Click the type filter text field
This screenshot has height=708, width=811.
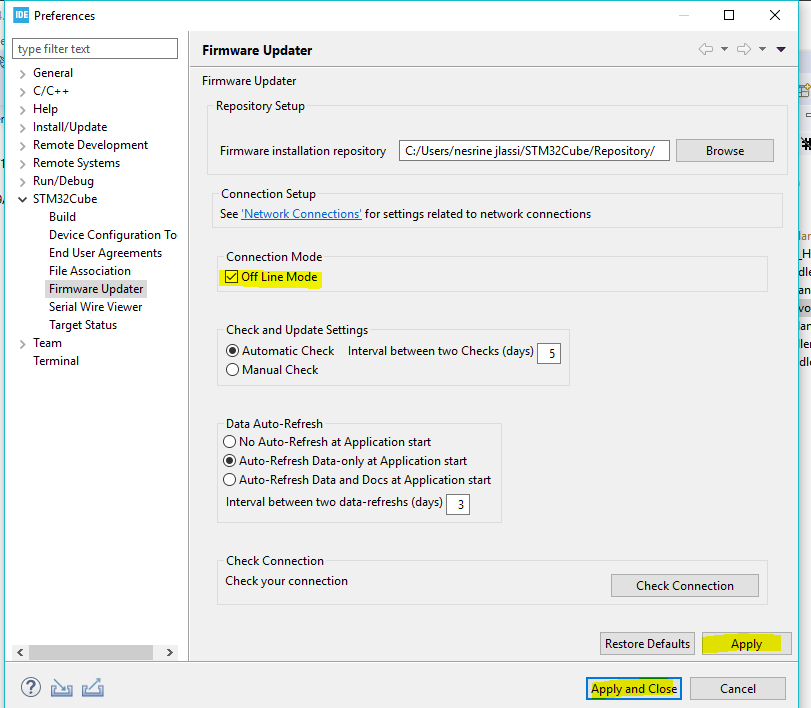pos(95,49)
